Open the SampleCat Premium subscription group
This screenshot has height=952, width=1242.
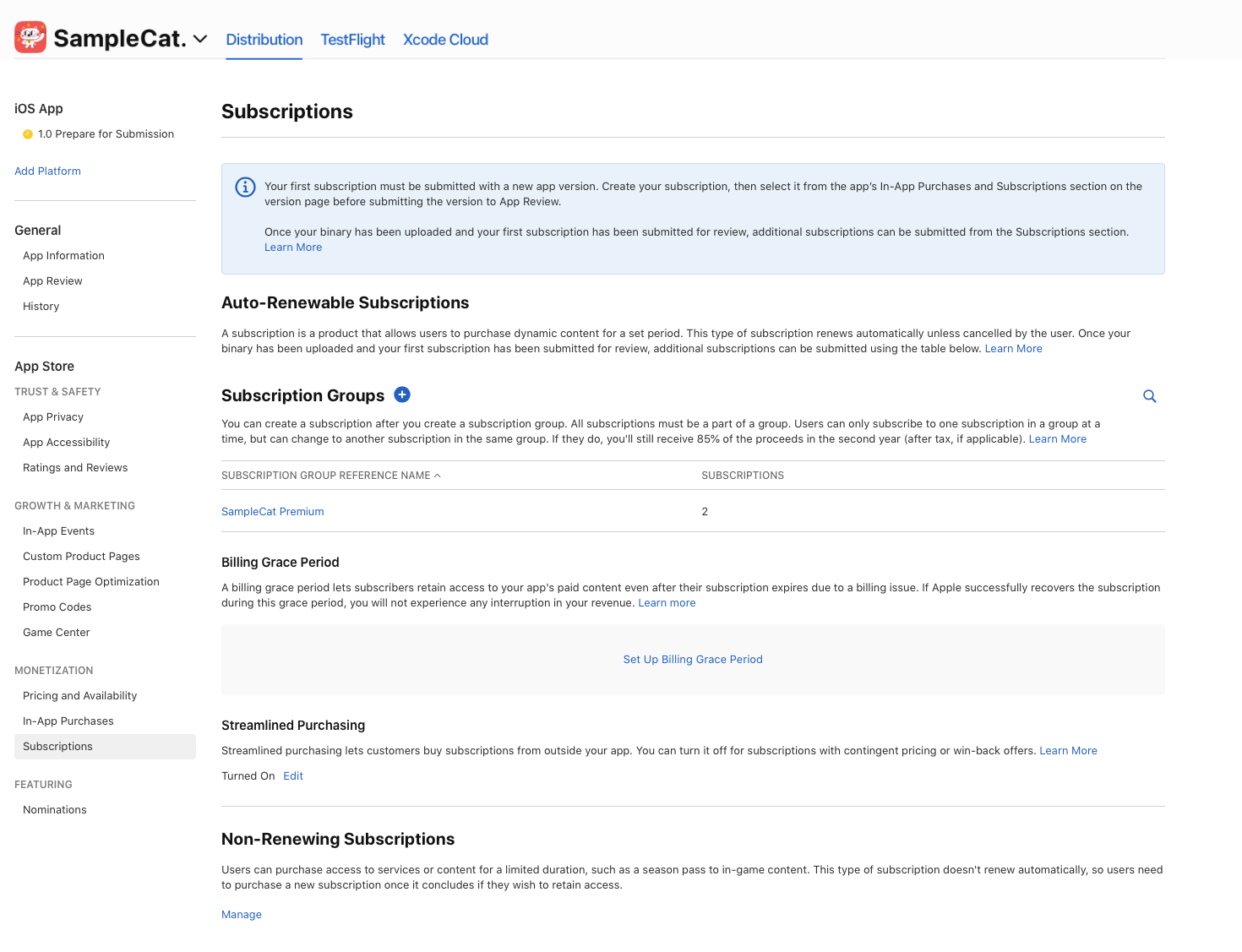(x=272, y=511)
